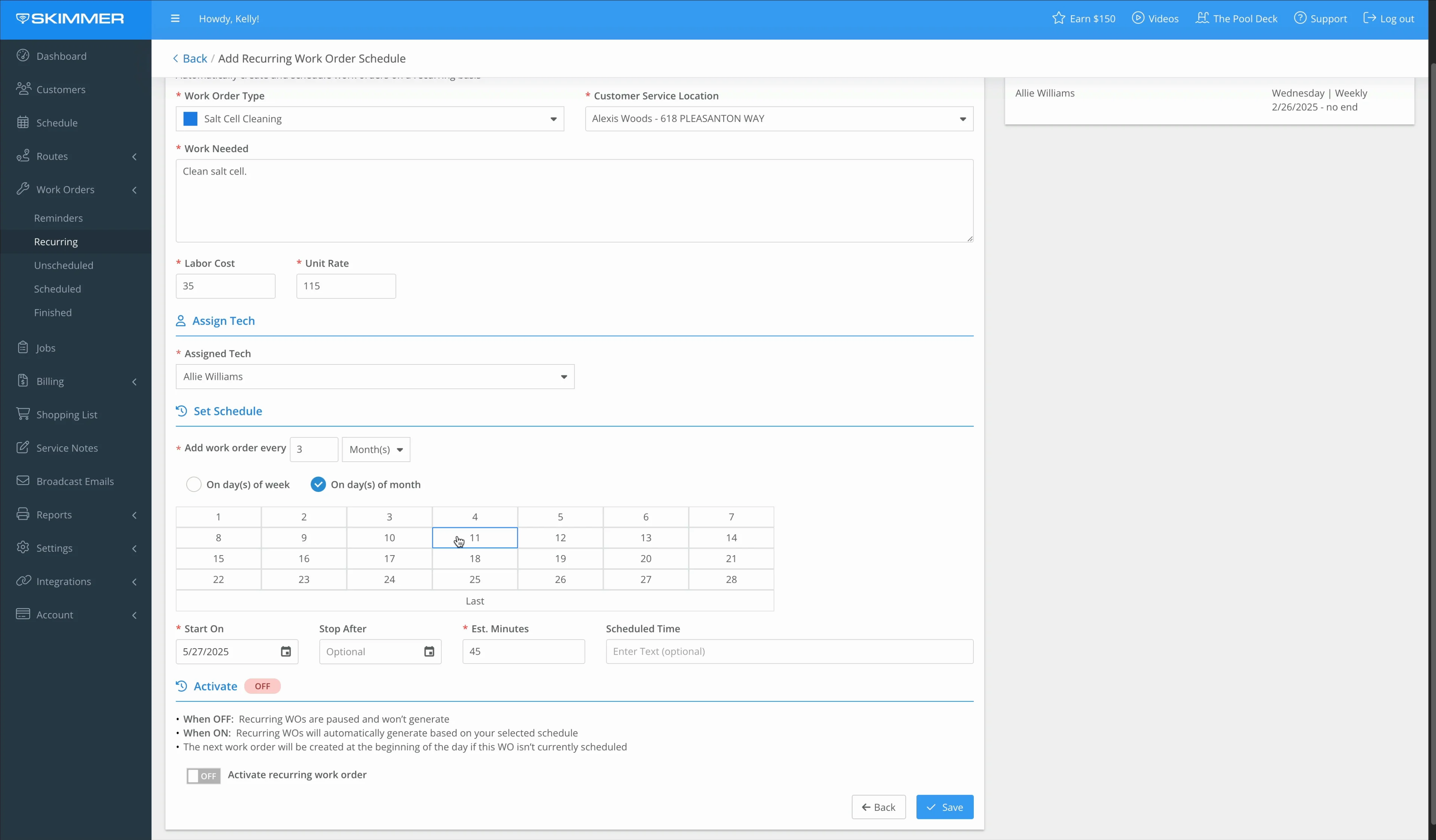This screenshot has height=840, width=1436.
Task: Click the Schedule calendar grid icon
Action: (23, 123)
